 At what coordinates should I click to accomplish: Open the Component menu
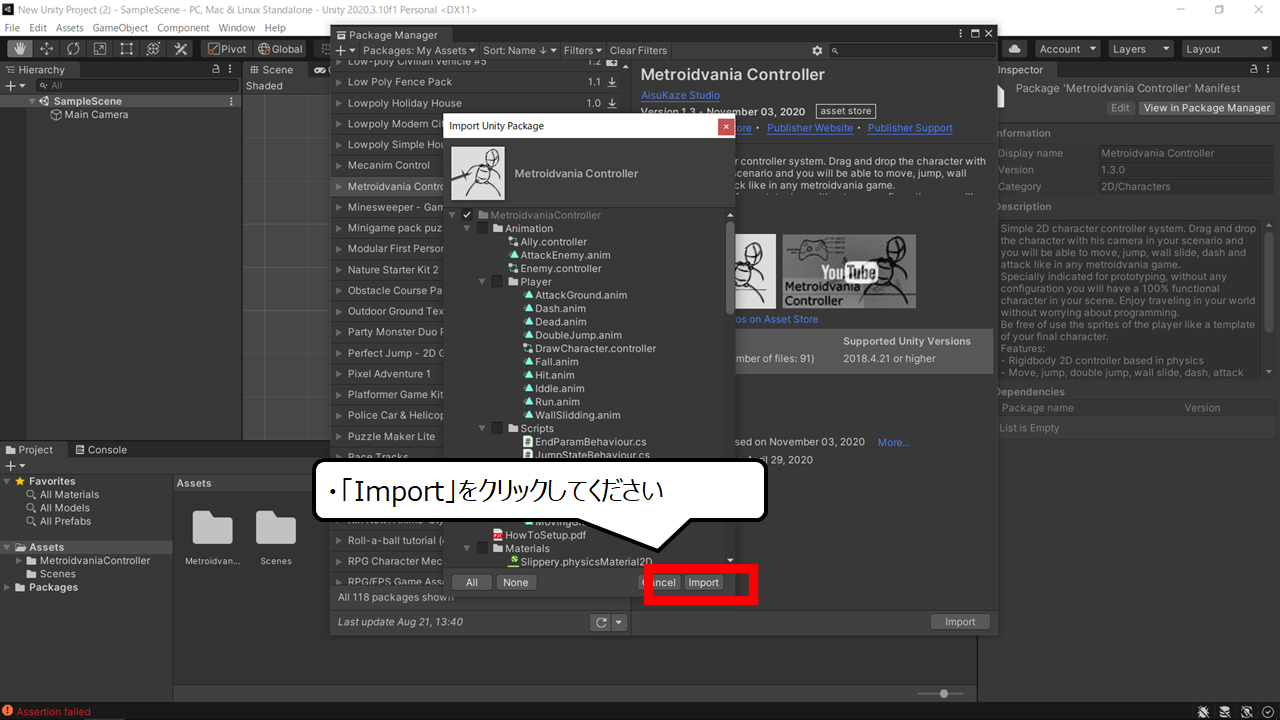[183, 28]
